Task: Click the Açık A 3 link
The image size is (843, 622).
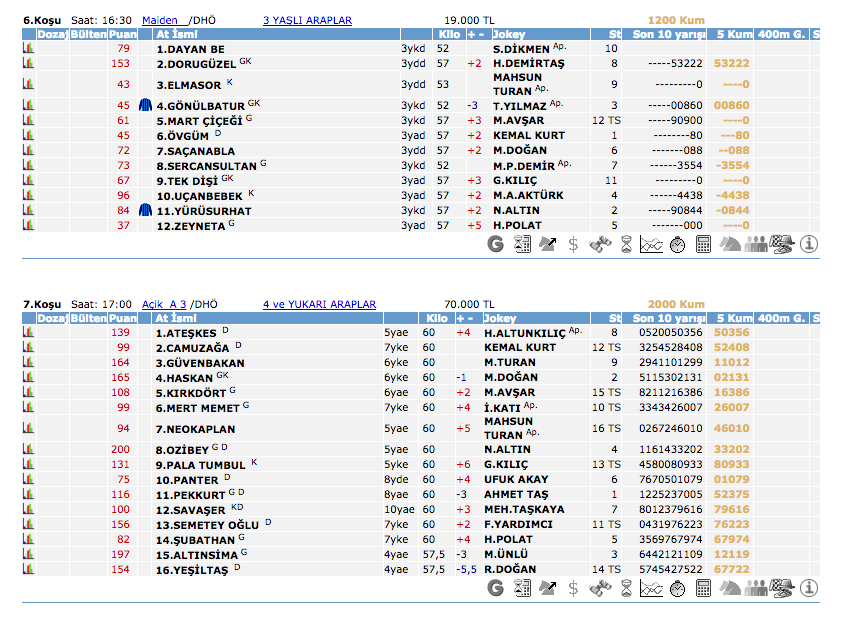Action: 165,304
